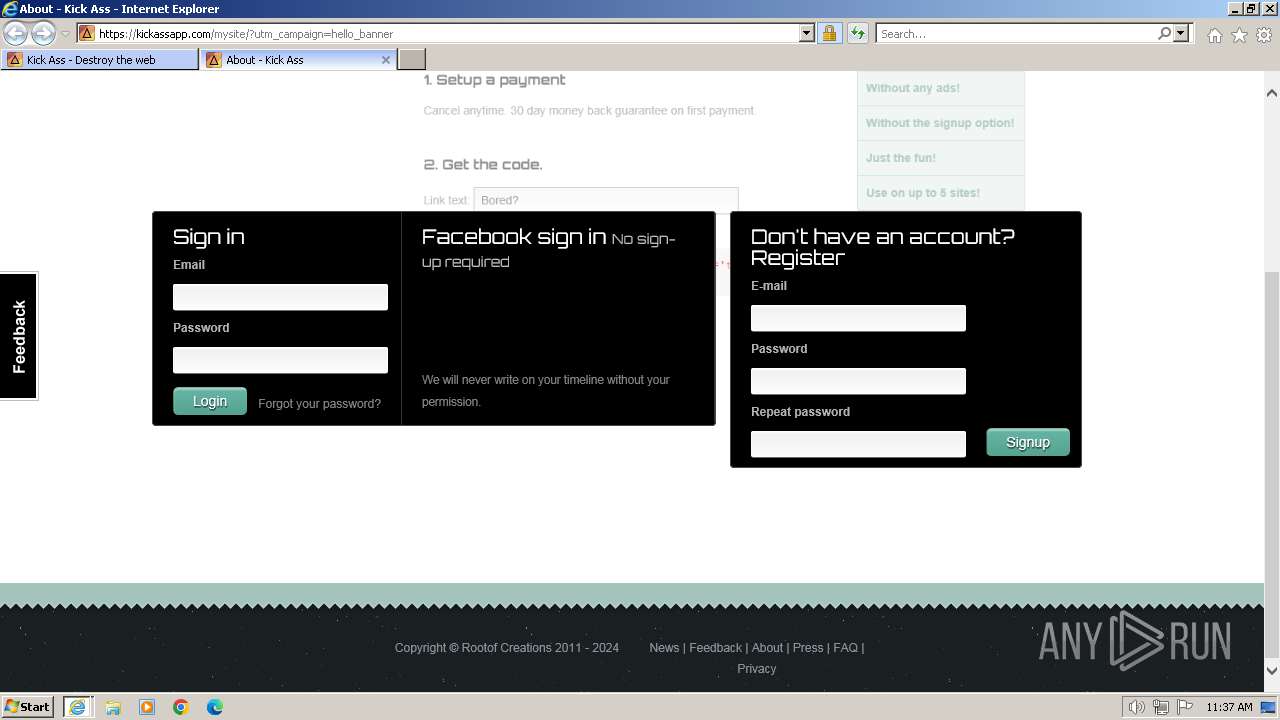This screenshot has height=720, width=1280.
Task: Click the Repeat password field
Action: click(x=858, y=444)
